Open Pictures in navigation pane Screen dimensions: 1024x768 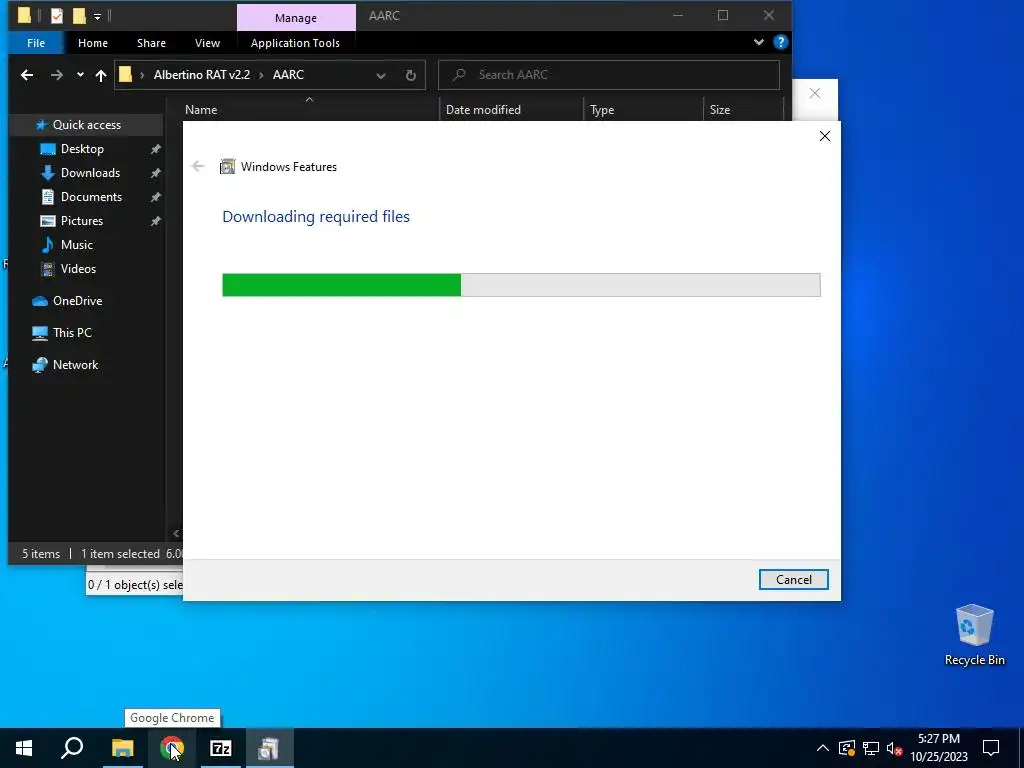coord(82,221)
